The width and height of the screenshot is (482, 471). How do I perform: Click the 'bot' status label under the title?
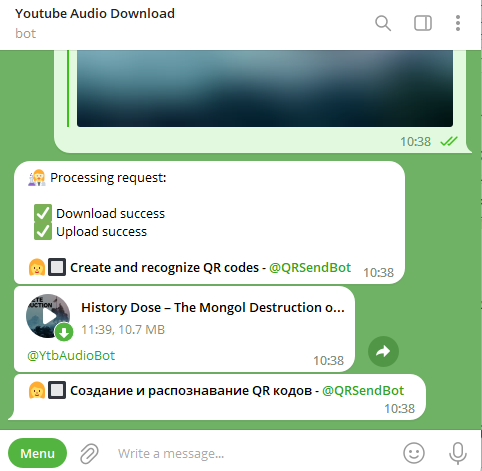point(25,34)
